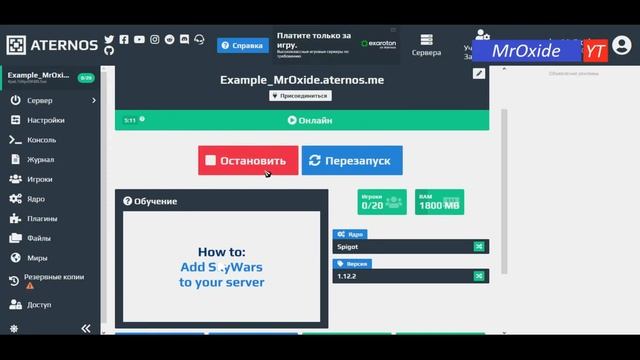Viewport: 640px width, 360px height.
Task: Stop server with Остановить button
Action: pos(248,160)
